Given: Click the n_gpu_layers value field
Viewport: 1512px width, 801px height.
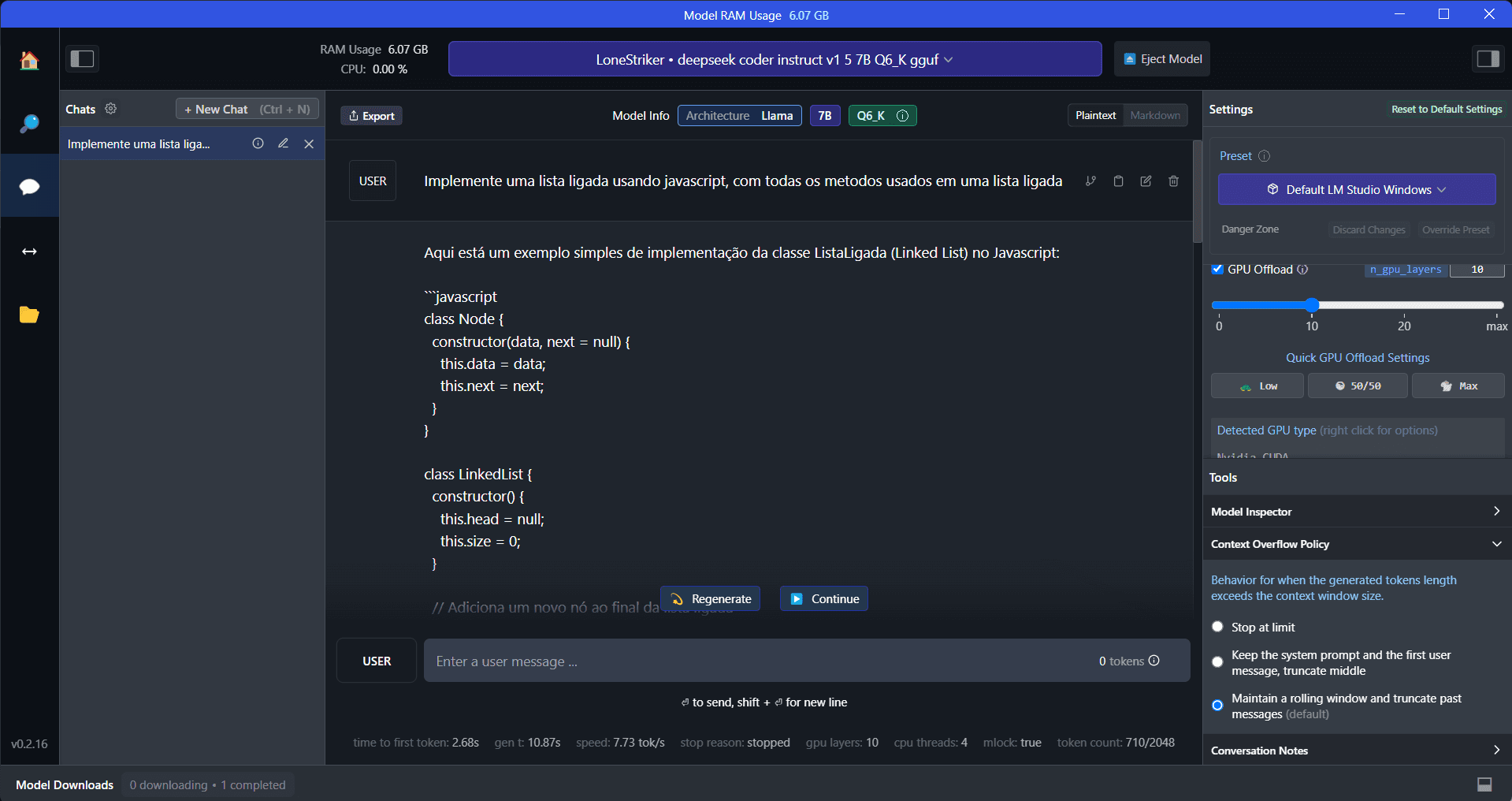Looking at the screenshot, I should click(x=1477, y=270).
